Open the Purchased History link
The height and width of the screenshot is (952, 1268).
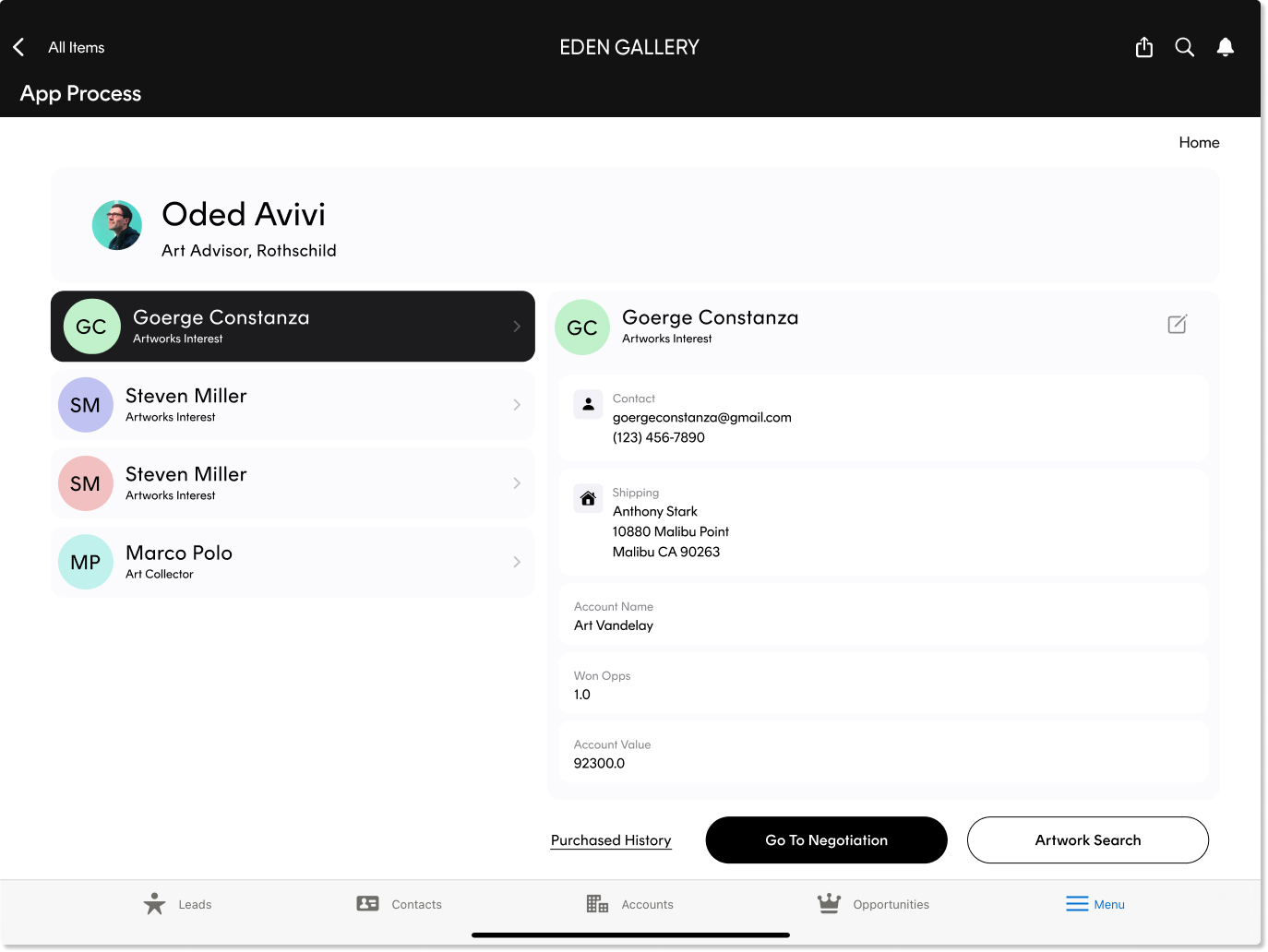[x=611, y=840]
